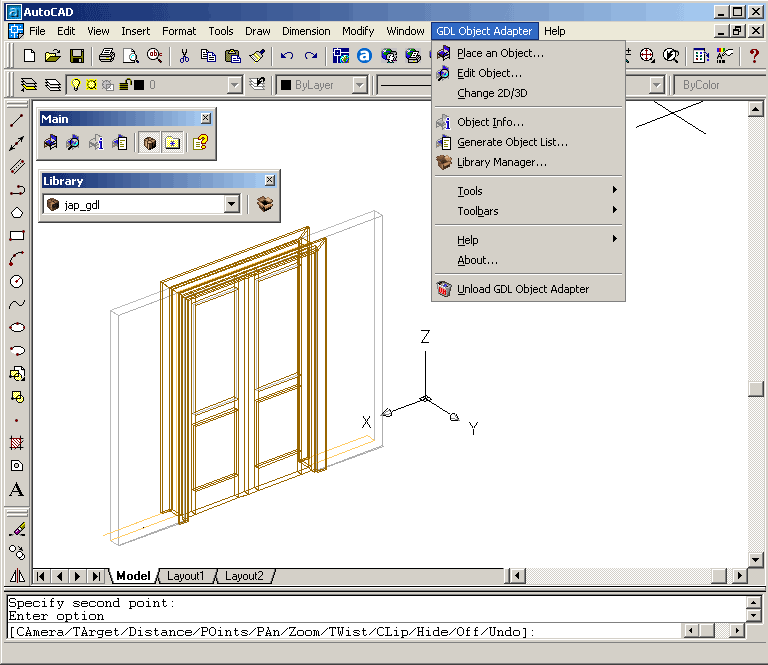Choose Library Manager menu entry

(528, 162)
